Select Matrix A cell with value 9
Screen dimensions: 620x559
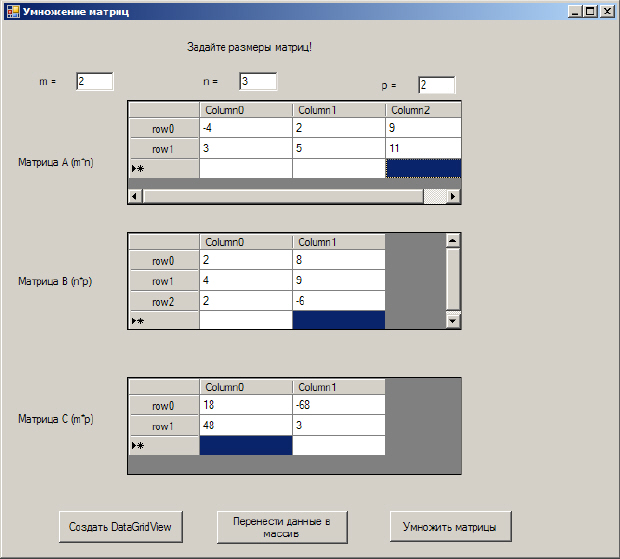423,128
